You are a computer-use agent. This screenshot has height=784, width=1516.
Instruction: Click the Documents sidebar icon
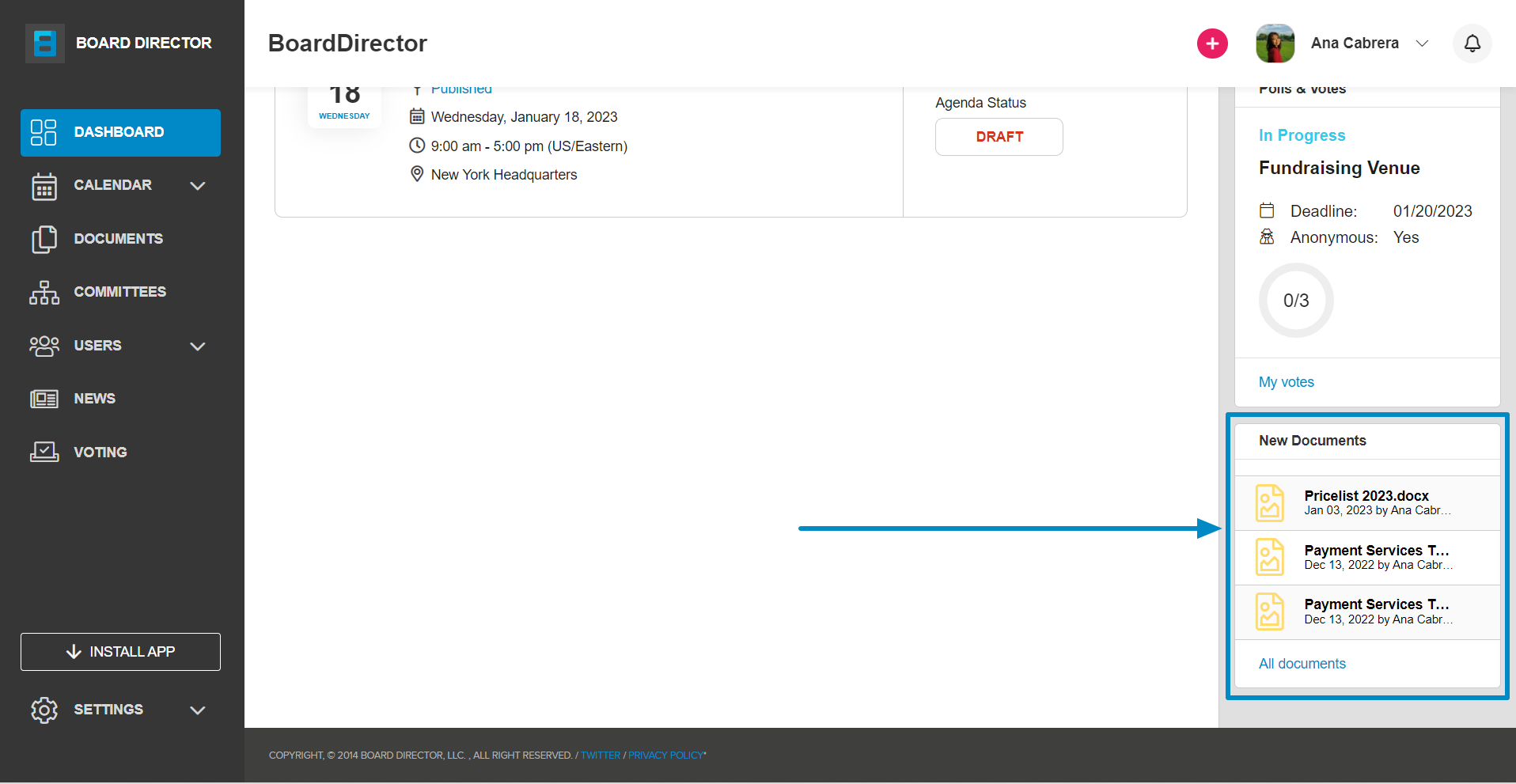pyautogui.click(x=44, y=239)
